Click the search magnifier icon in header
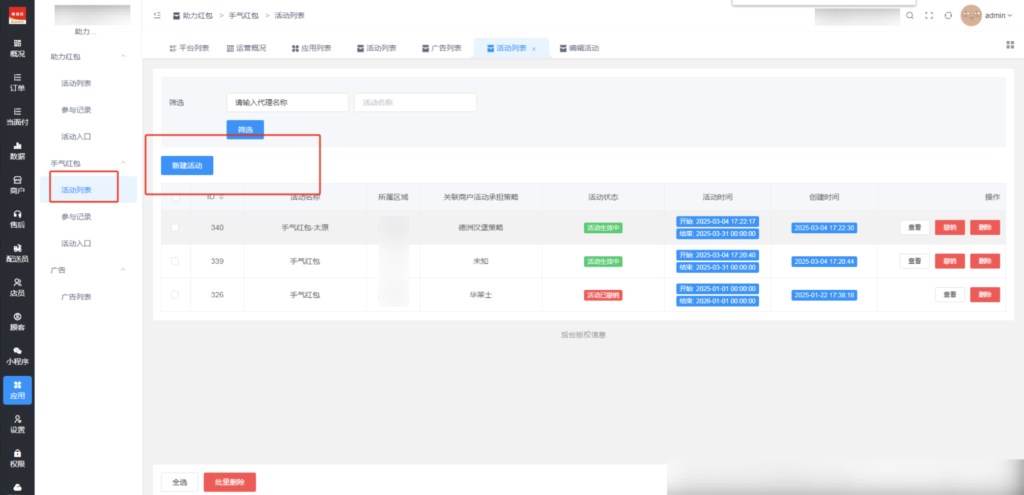Screen dimensions: 1024x495 click(x=909, y=16)
